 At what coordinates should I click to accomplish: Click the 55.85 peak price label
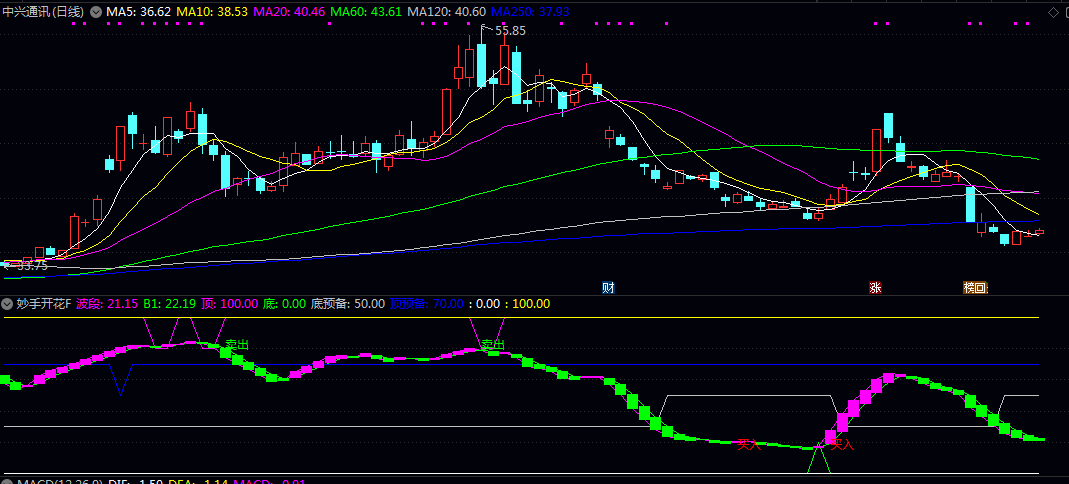(x=509, y=31)
